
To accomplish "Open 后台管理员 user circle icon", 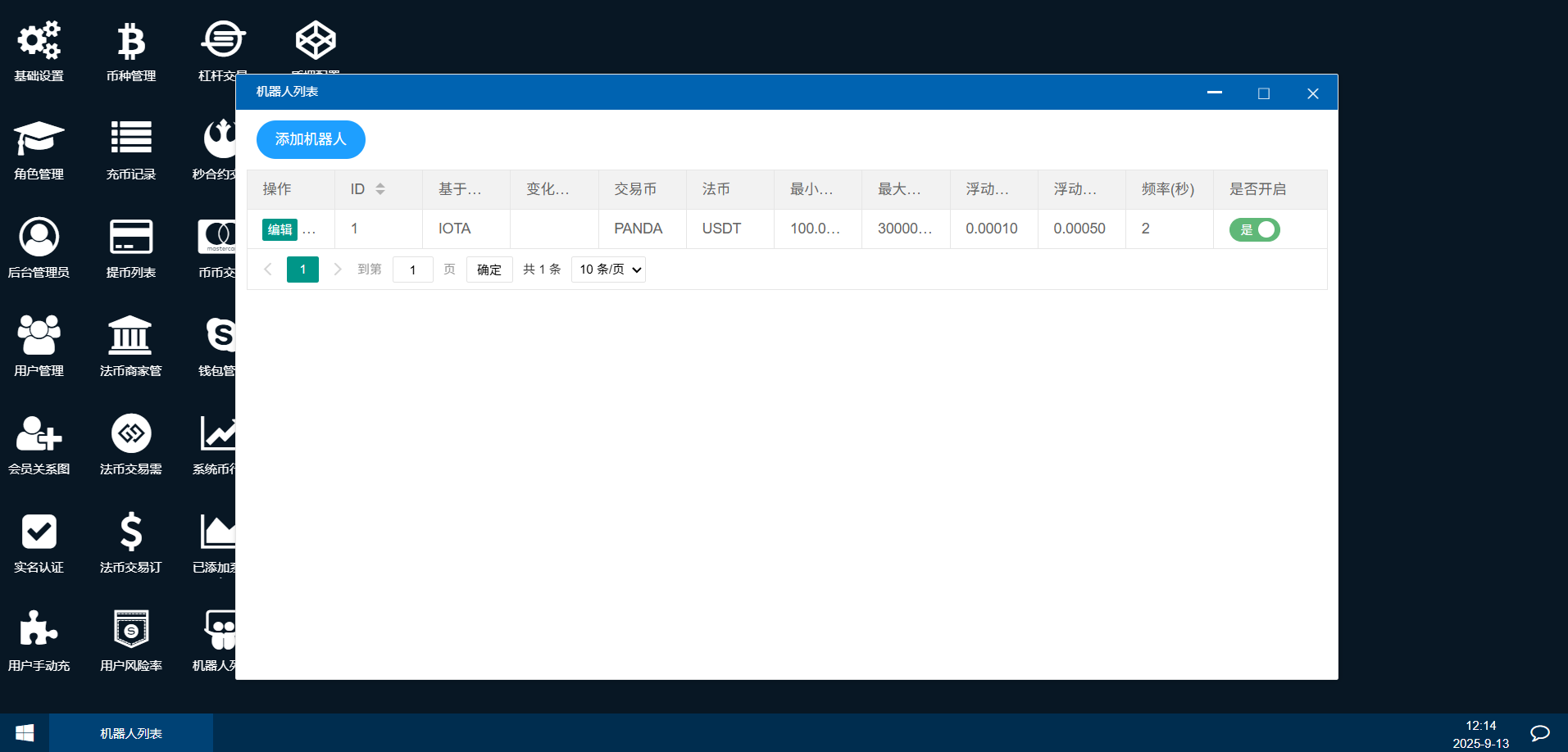I will coord(39,238).
